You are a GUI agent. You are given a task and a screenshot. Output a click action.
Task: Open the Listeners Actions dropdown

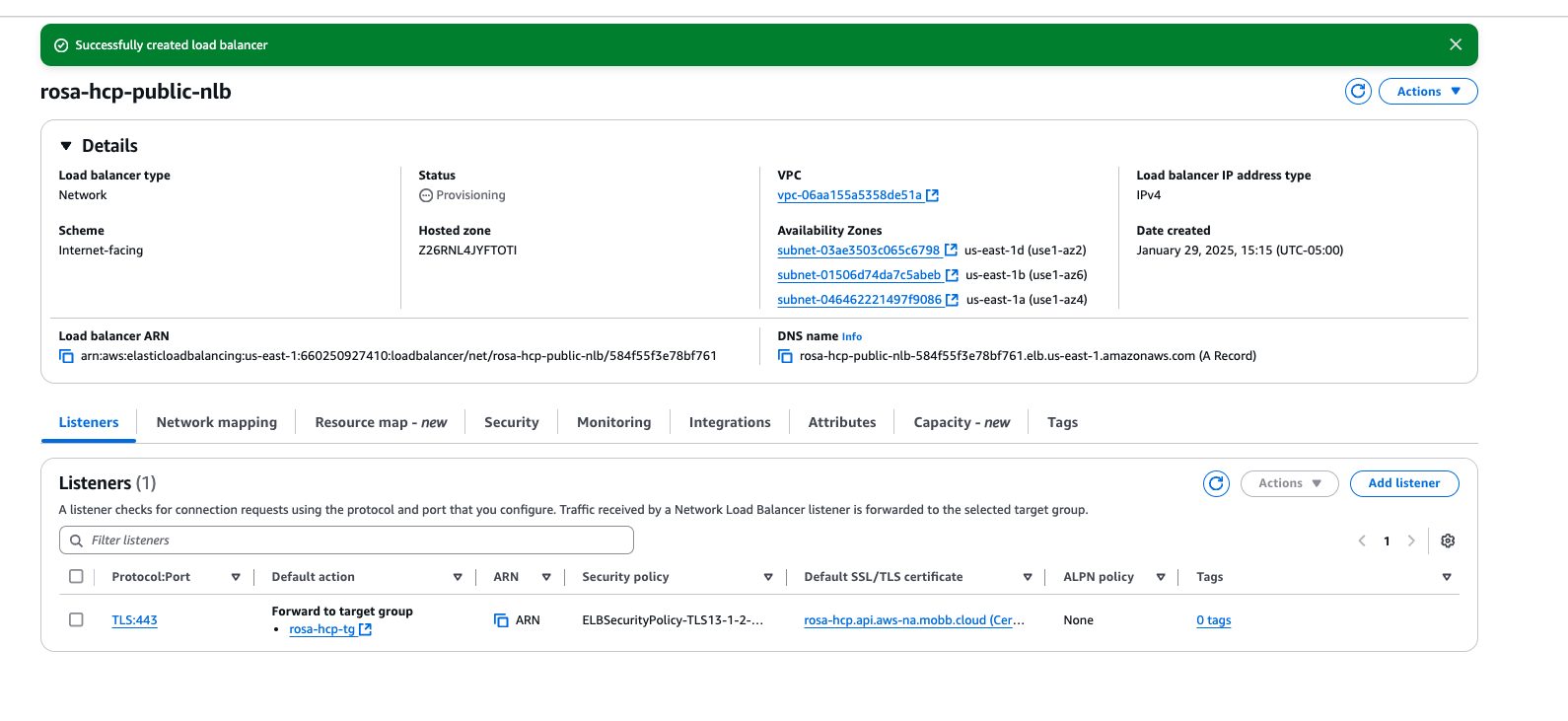1289,483
